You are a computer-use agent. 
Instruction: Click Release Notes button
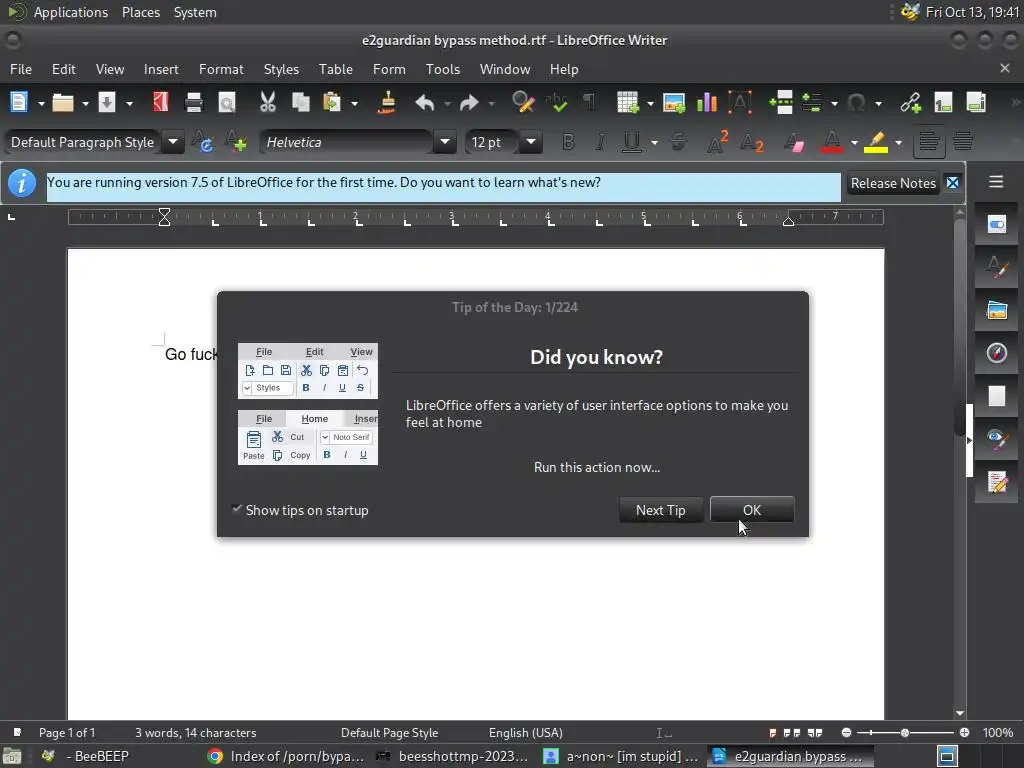(893, 184)
